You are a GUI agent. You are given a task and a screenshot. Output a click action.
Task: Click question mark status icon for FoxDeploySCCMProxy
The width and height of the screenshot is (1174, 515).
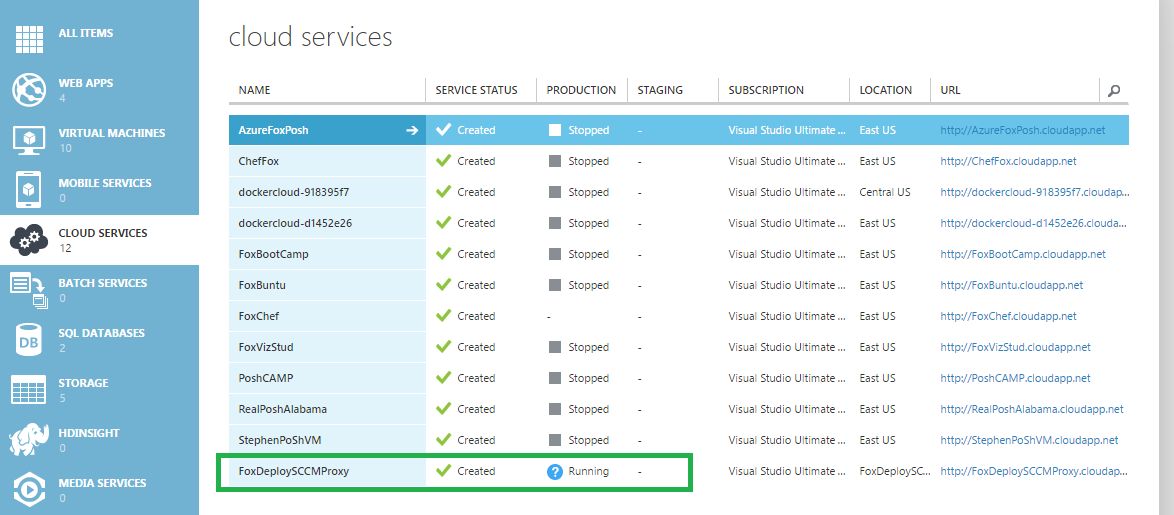tap(555, 472)
